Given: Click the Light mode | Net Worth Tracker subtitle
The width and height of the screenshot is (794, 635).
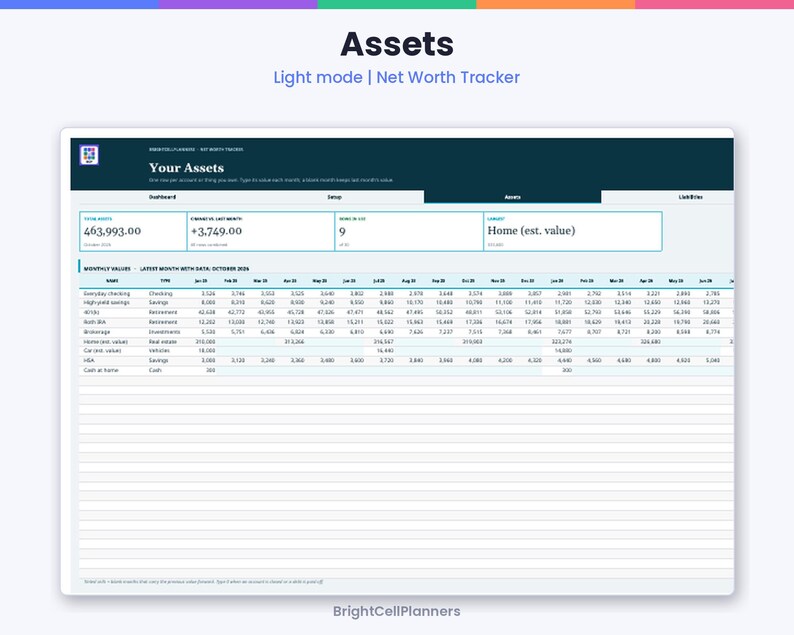Looking at the screenshot, I should (x=396, y=77).
